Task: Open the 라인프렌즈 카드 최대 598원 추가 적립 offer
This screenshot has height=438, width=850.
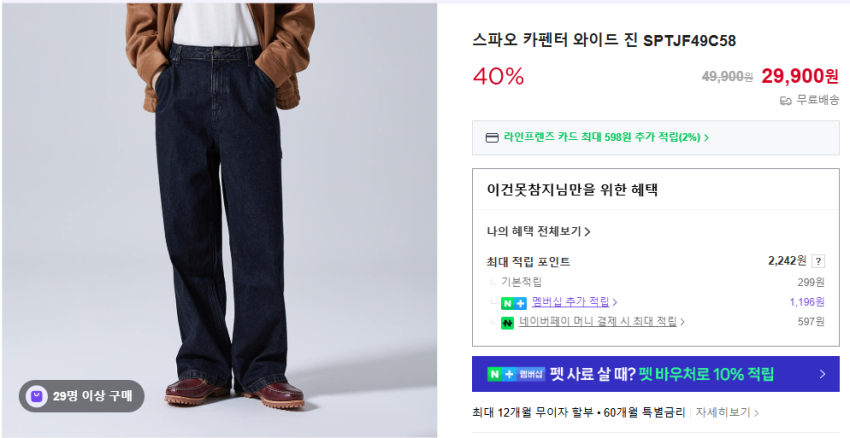Action: click(x=606, y=138)
